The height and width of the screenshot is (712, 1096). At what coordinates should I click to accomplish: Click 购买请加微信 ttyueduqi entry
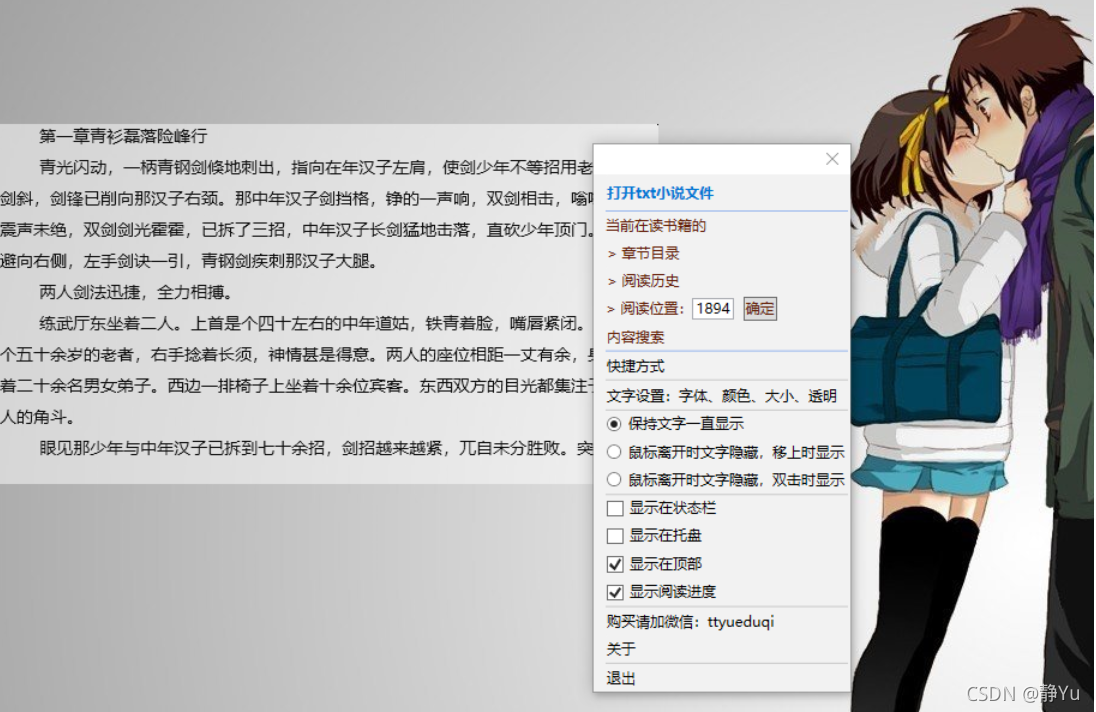pos(691,621)
